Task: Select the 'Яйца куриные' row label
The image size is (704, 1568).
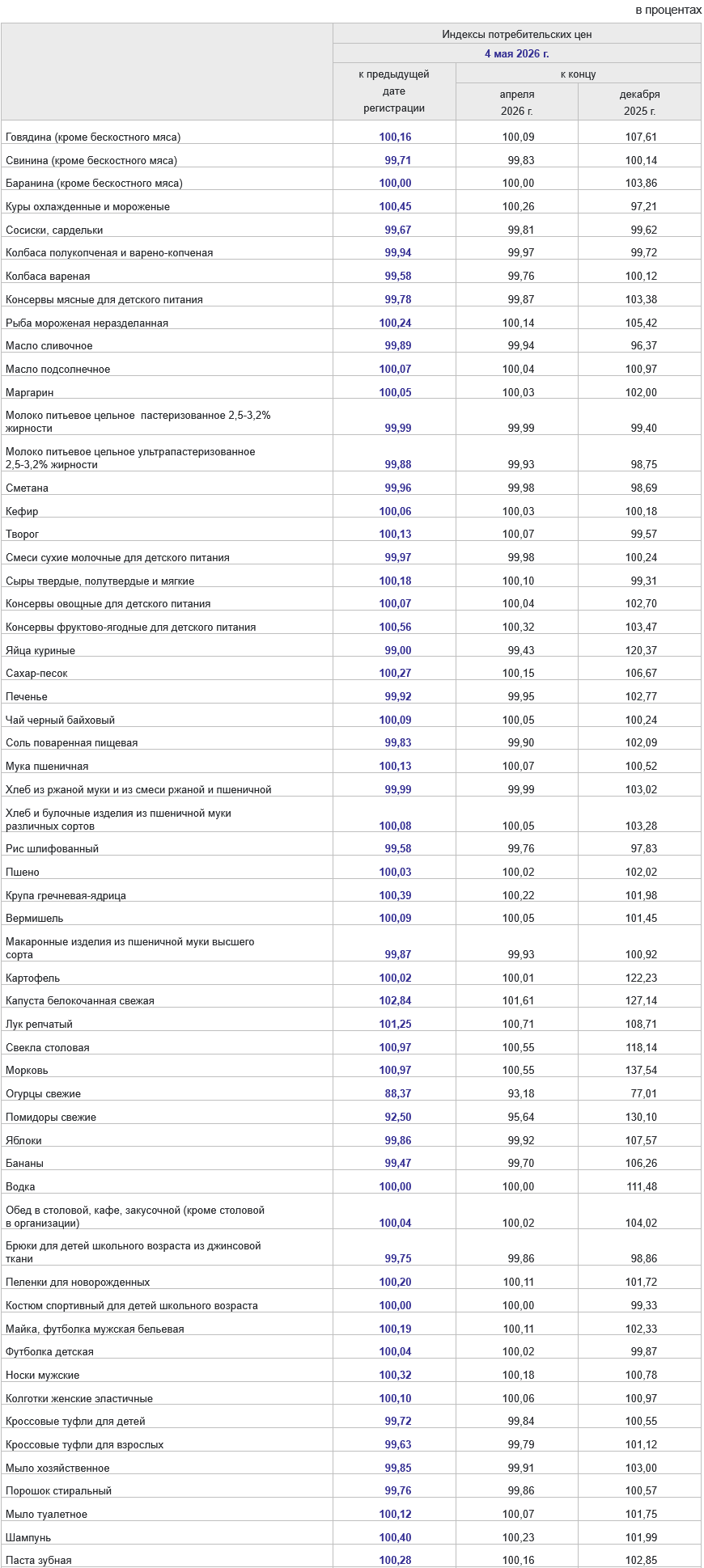Action: coord(40,650)
